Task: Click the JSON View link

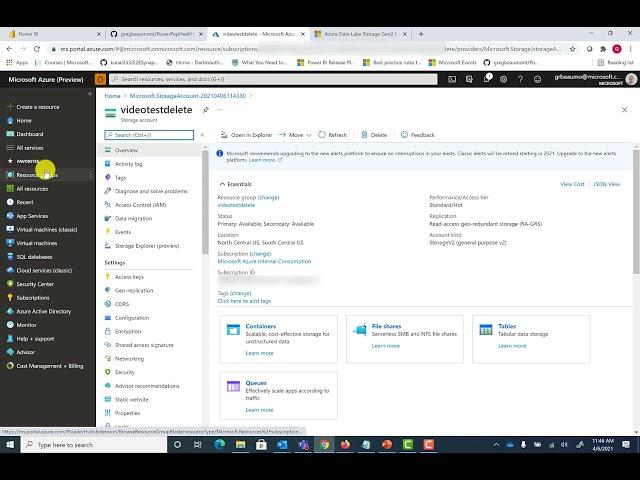Action: coord(606,184)
